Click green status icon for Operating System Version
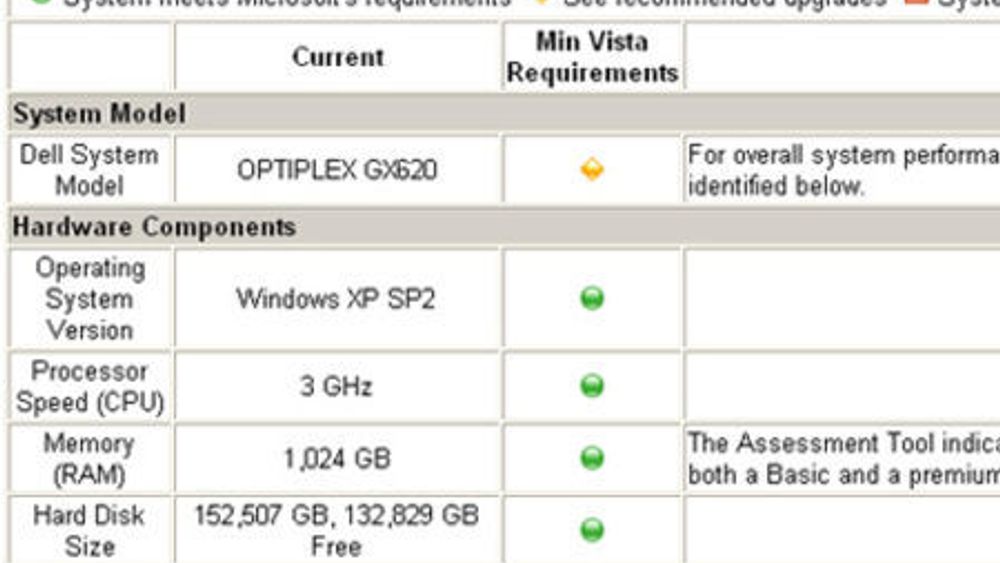Viewport: 1000px width, 563px height. pos(592,298)
